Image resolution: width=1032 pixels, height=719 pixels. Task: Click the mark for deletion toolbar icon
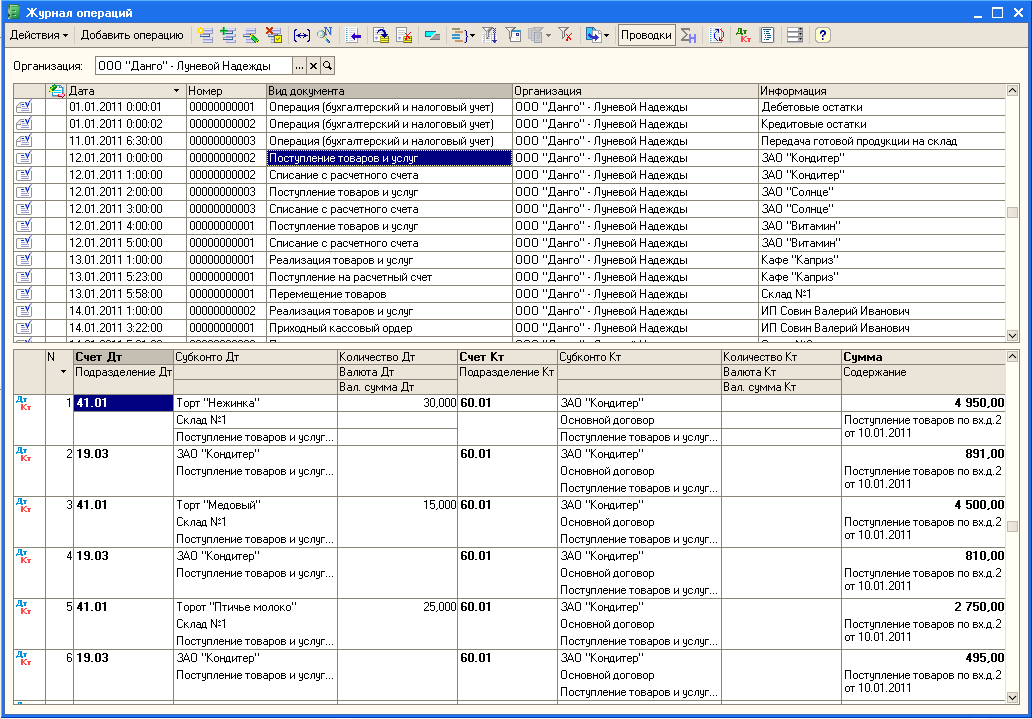(x=275, y=35)
